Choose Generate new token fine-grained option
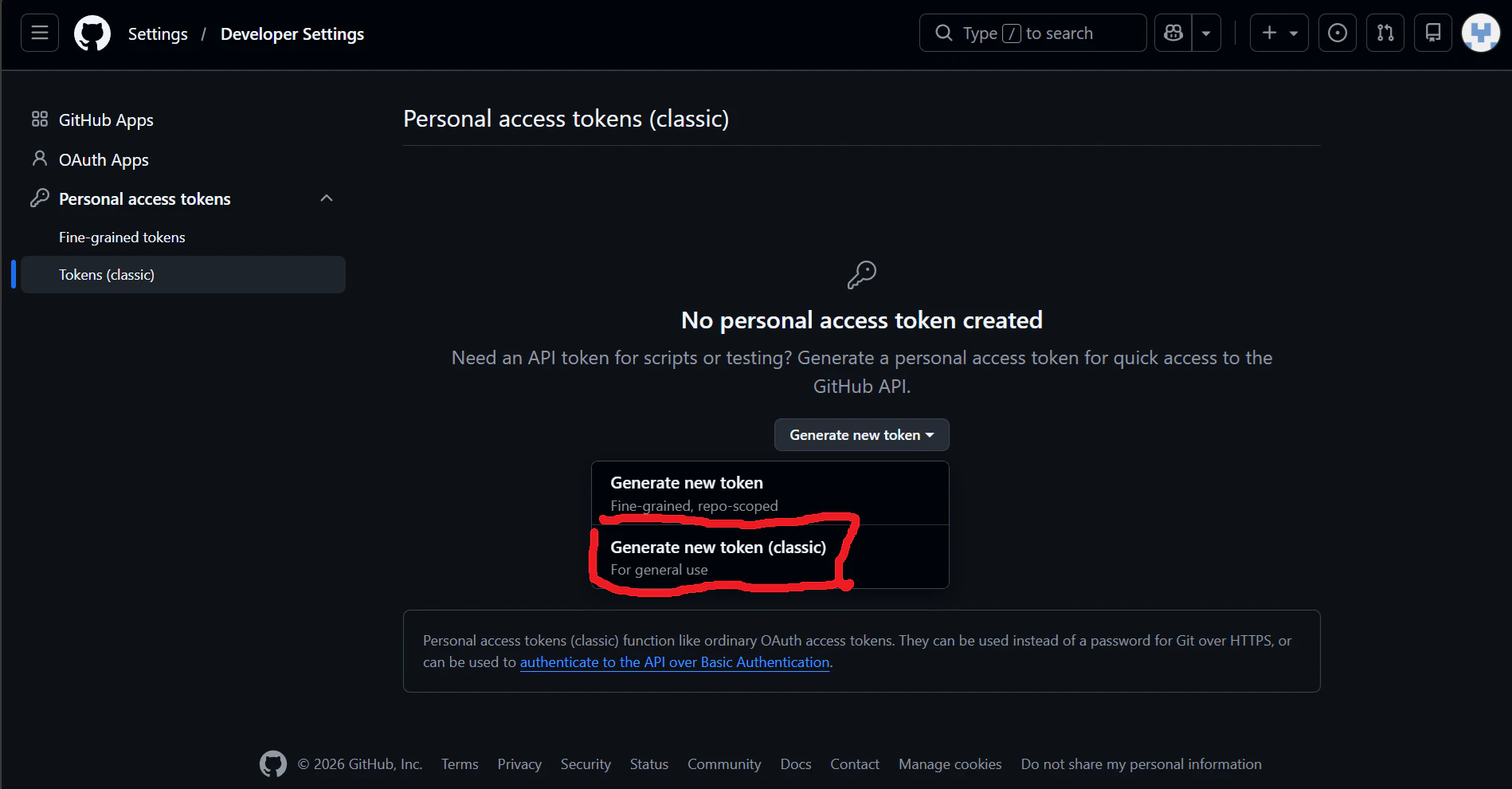Viewport: 1512px width, 789px height. (770, 493)
